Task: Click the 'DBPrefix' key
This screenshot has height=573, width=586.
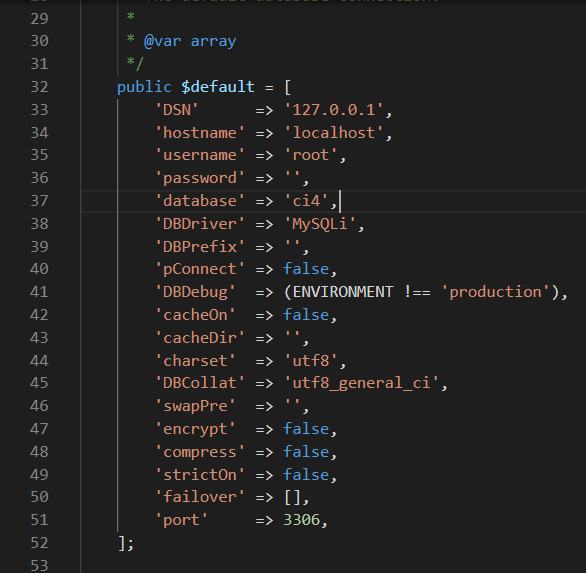Action: 200,247
